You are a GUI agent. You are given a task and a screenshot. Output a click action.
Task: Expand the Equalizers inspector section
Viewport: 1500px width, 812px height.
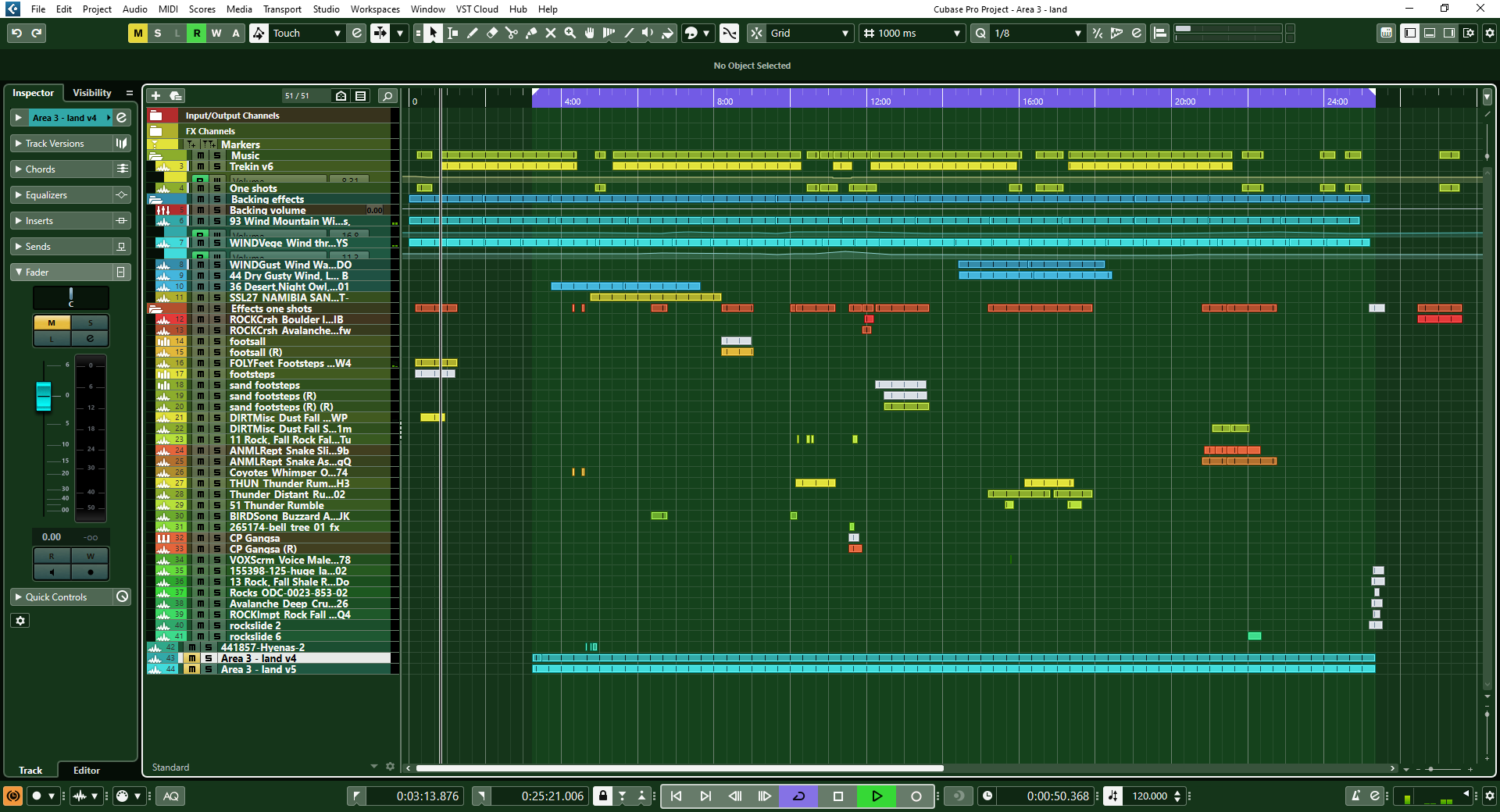pyautogui.click(x=62, y=195)
